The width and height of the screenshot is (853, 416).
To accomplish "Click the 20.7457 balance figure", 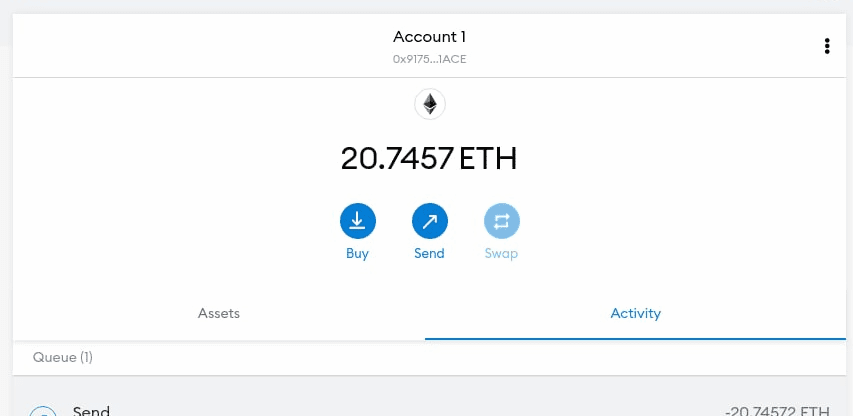I will (397, 158).
